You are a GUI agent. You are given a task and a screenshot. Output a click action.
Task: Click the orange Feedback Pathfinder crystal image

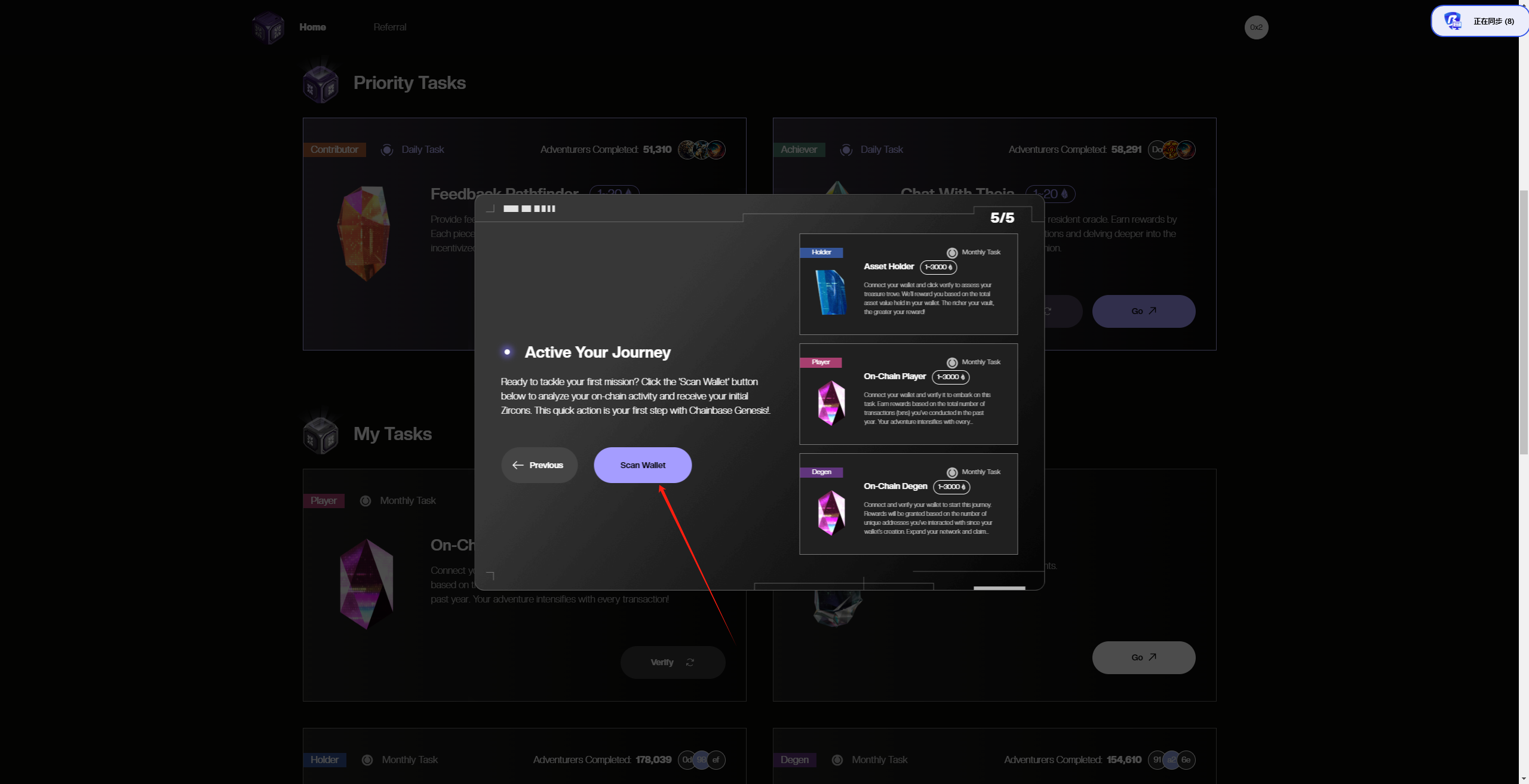pos(364,233)
